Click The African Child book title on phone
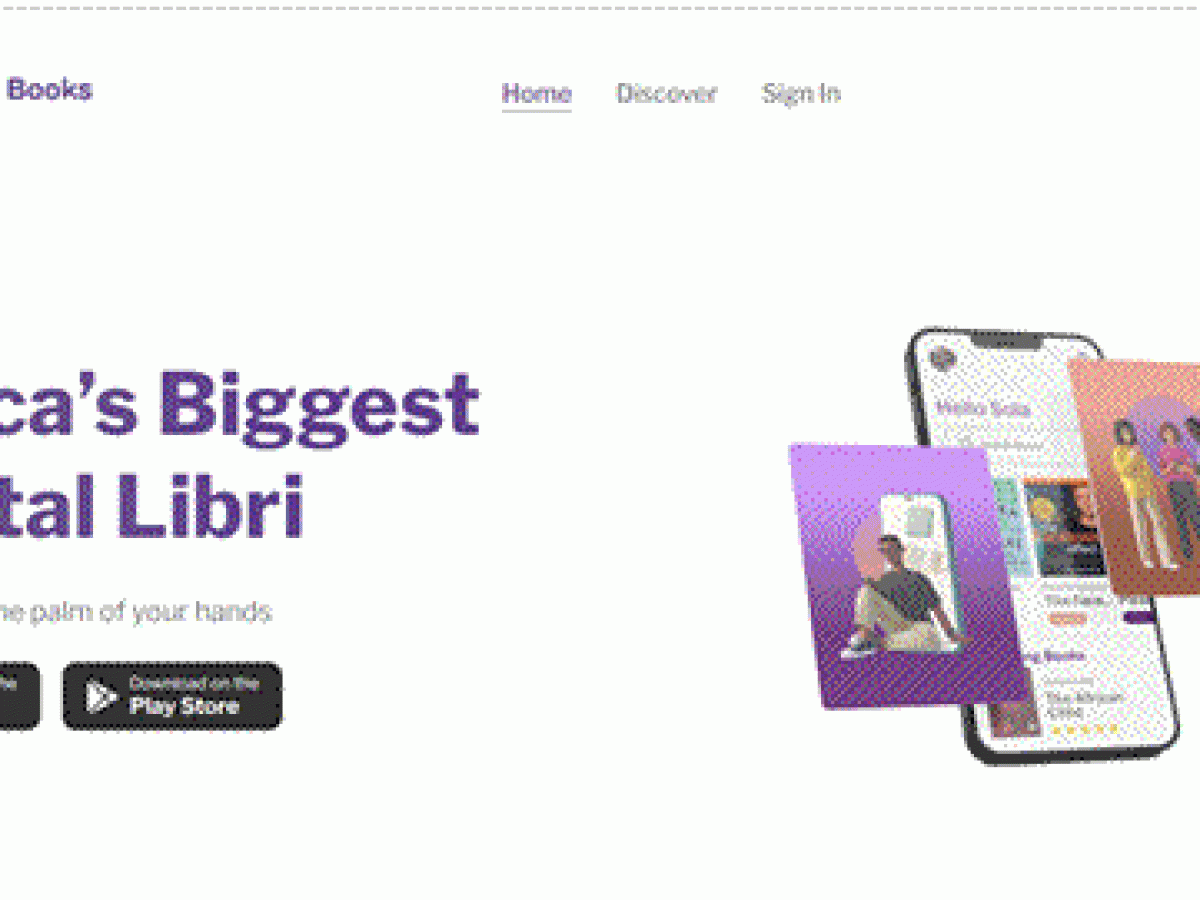This screenshot has height=900, width=1200. [1085, 704]
